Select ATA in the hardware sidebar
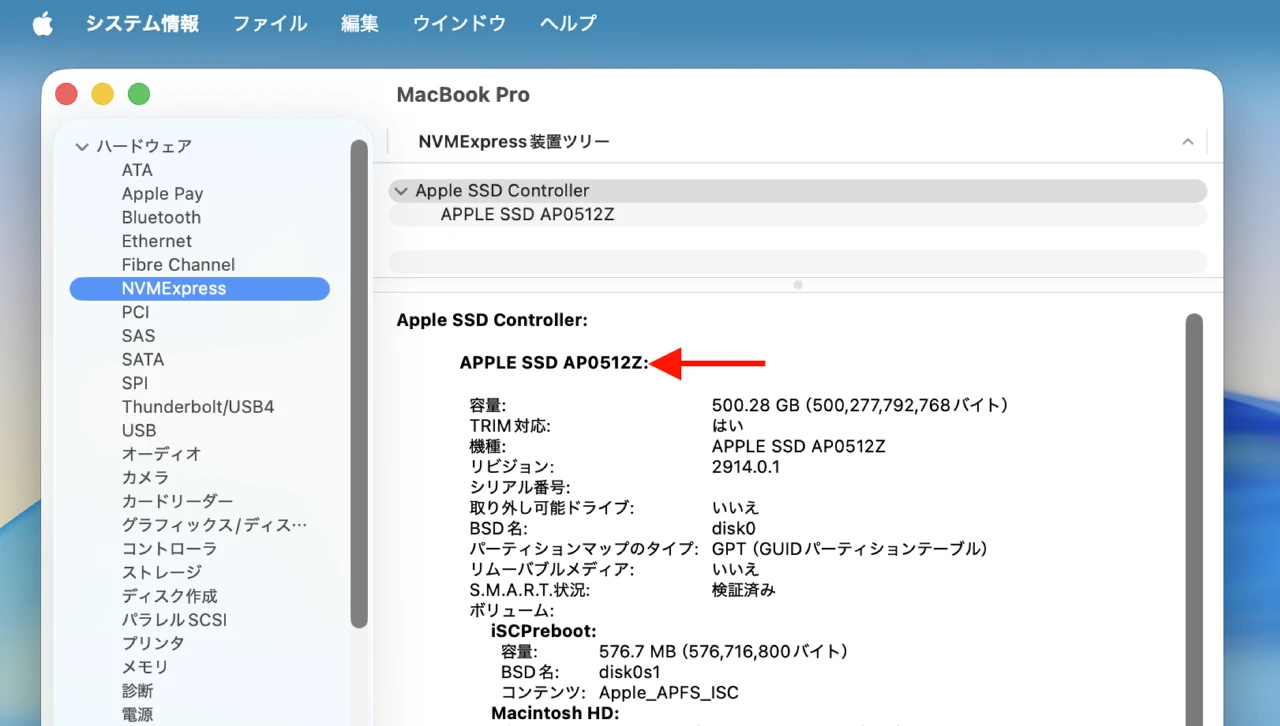The height and width of the screenshot is (726, 1280). 137,170
